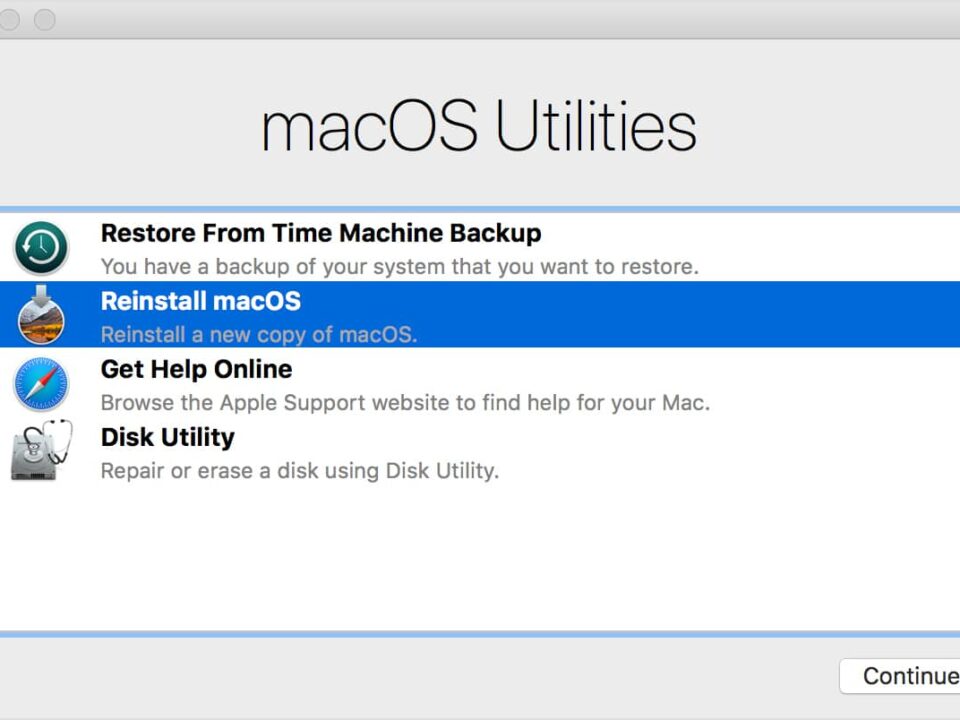Click the bold Get Help Online label
The image size is (960, 720).
(196, 369)
